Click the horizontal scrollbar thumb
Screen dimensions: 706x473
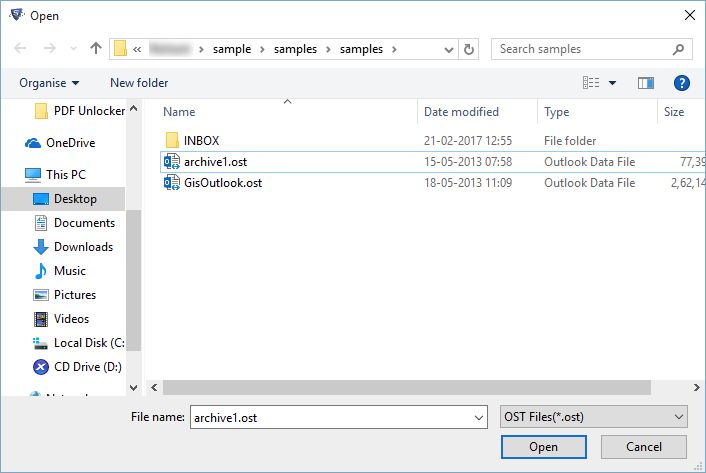coord(407,387)
